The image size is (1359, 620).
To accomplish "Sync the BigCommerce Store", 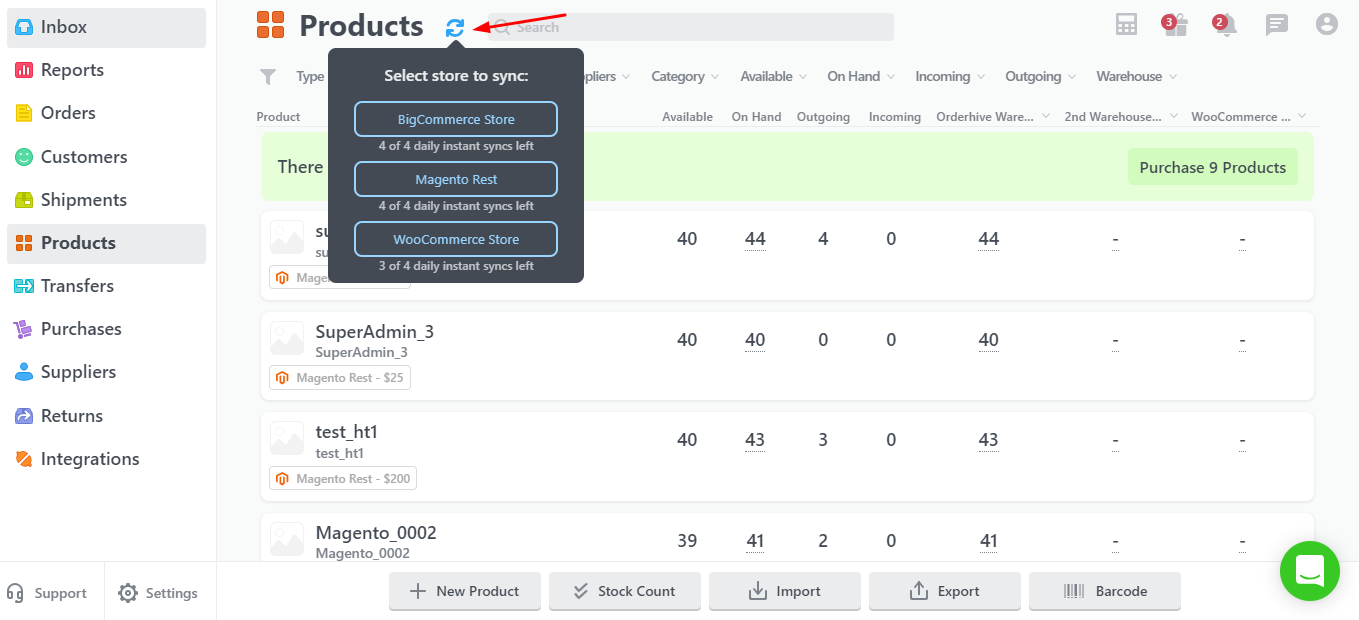I will [x=456, y=119].
